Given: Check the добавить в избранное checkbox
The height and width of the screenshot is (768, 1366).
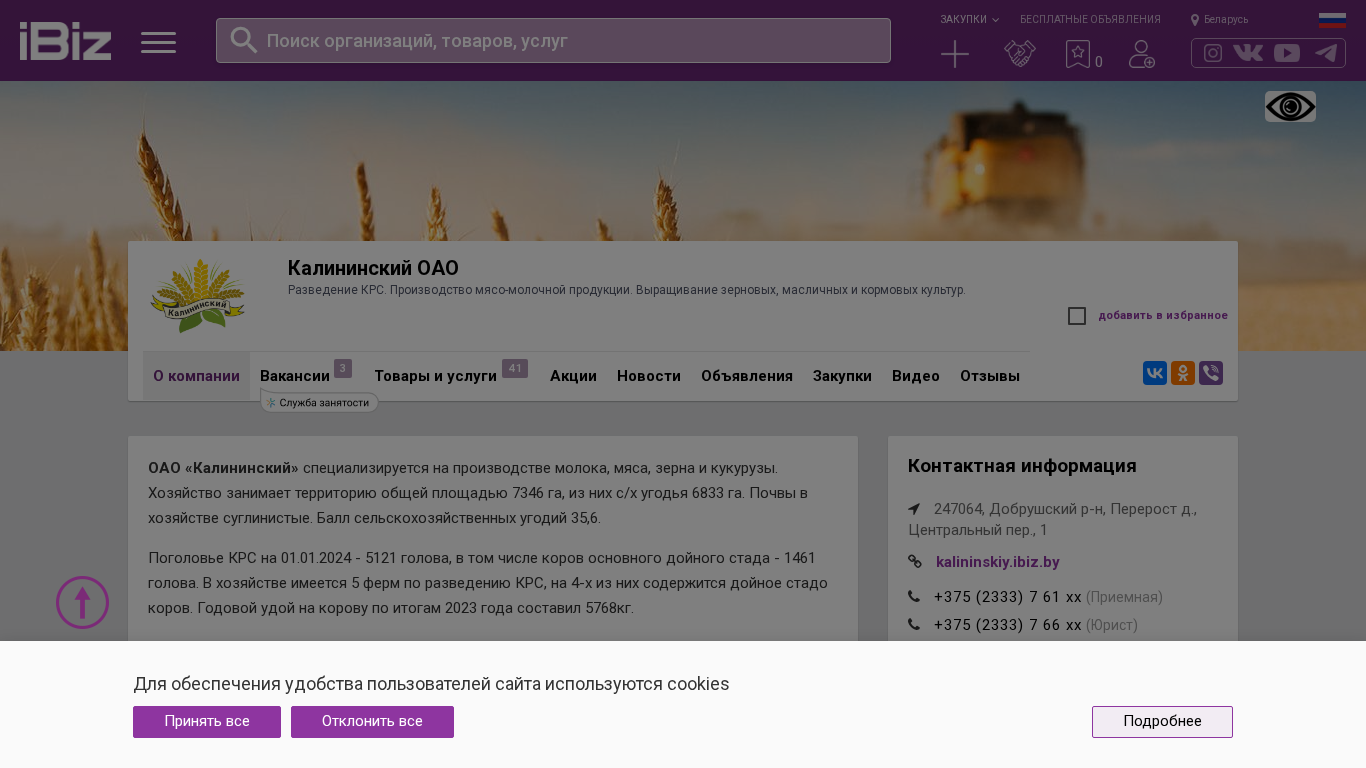Looking at the screenshot, I should tap(1077, 316).
